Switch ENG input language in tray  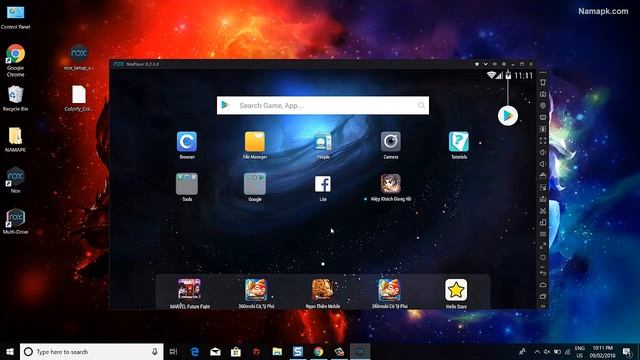pos(580,351)
